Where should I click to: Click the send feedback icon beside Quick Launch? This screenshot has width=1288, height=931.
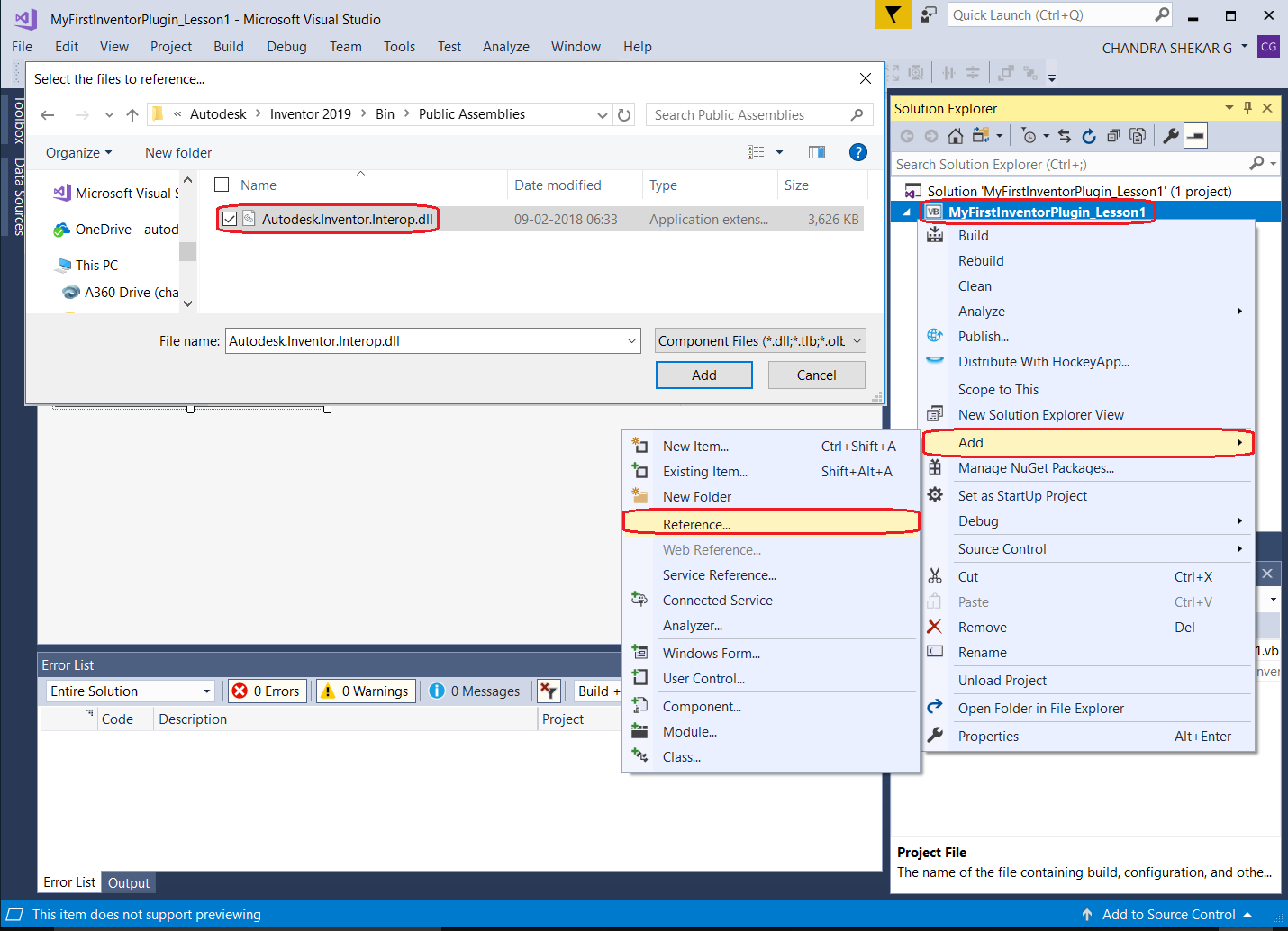(929, 14)
